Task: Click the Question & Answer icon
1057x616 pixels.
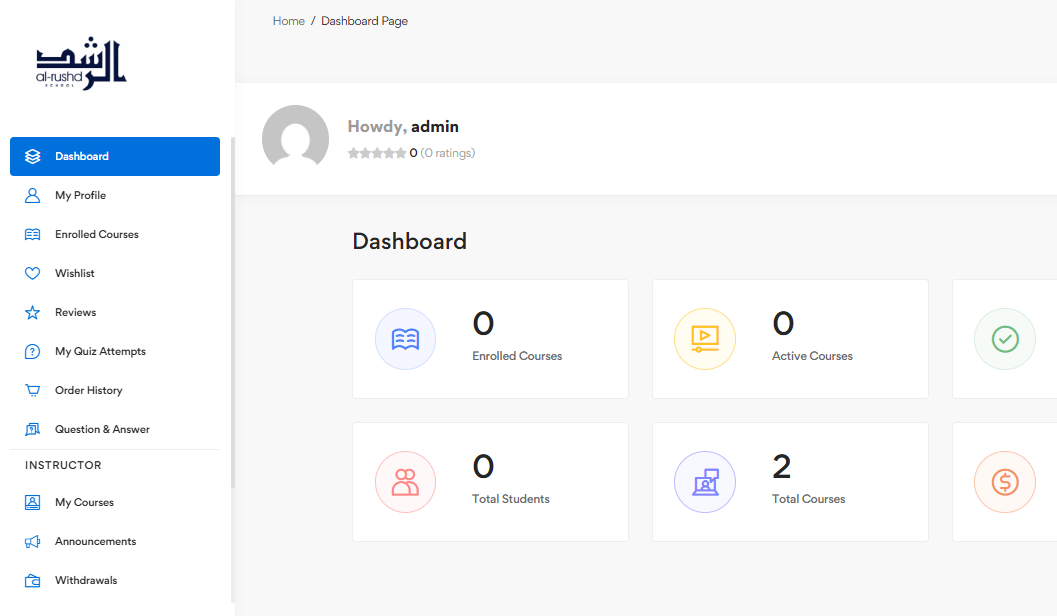Action: pyautogui.click(x=32, y=429)
